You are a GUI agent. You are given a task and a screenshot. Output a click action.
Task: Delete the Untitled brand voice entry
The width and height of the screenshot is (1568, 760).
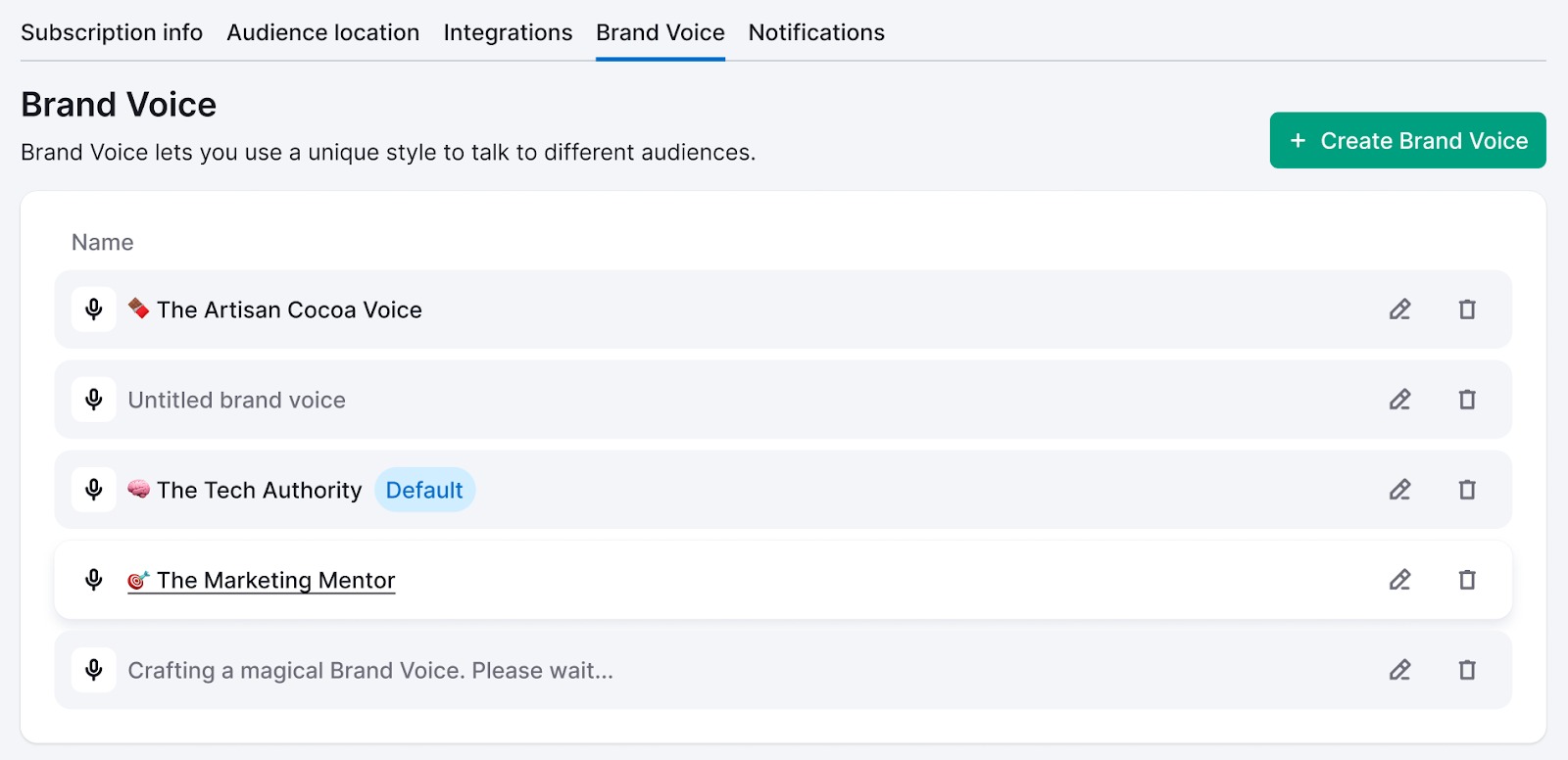click(1466, 400)
